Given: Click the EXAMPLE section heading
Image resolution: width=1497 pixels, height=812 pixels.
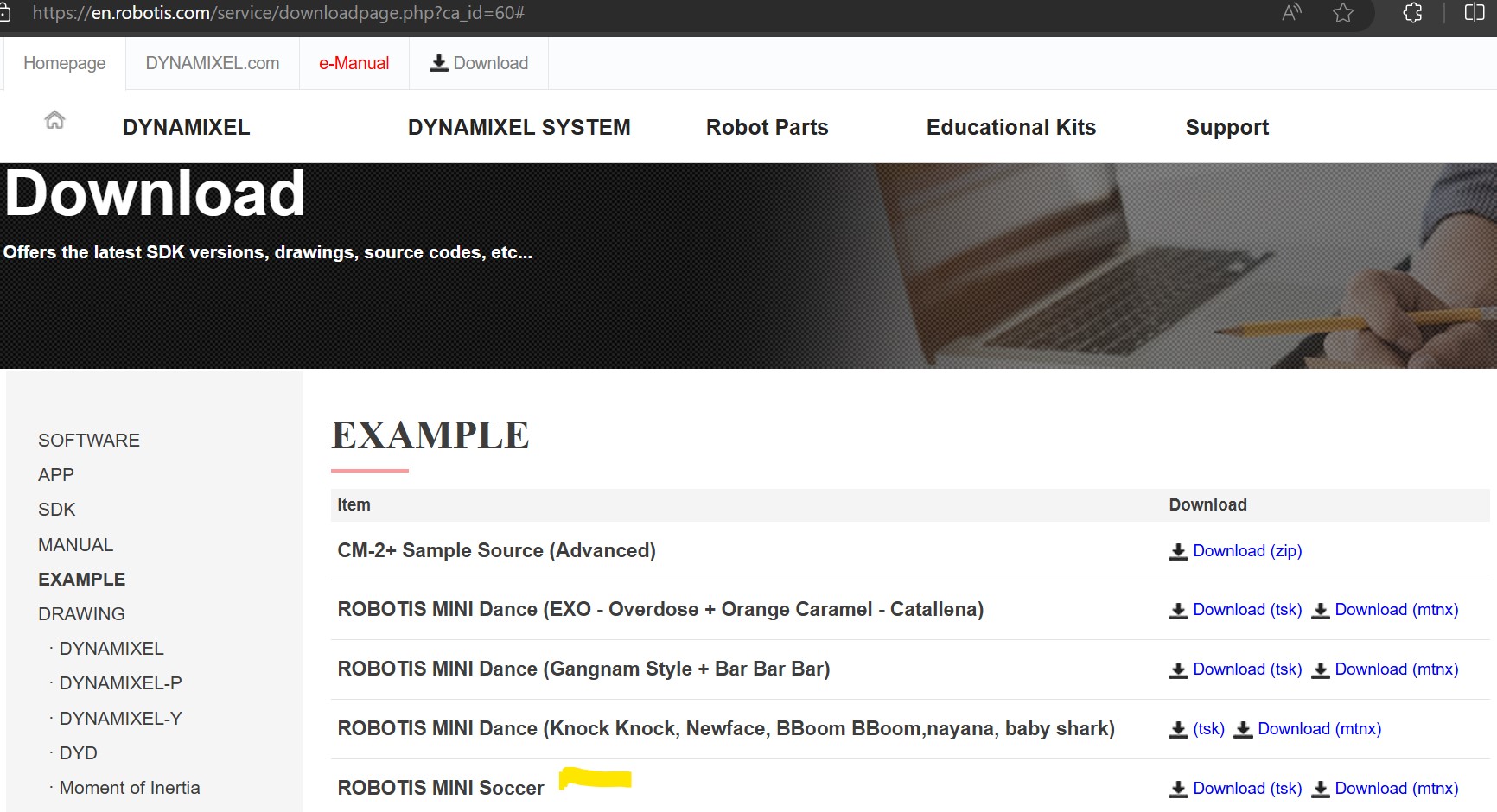Looking at the screenshot, I should click(430, 435).
